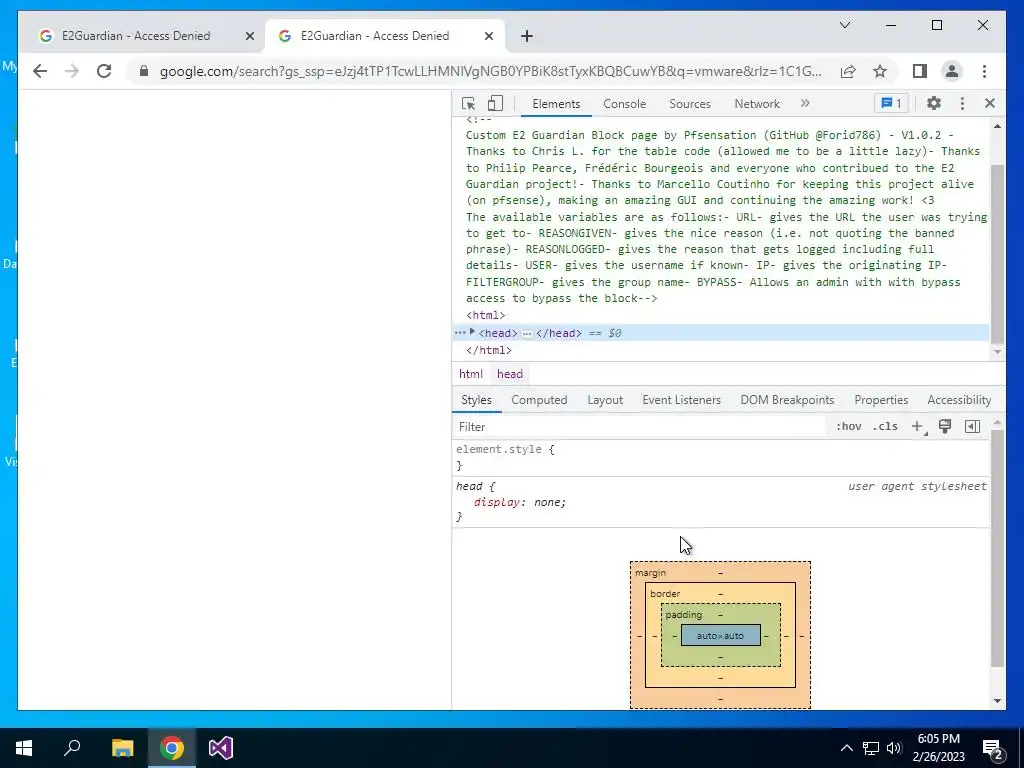Open the DOM Breakpoints tab

point(787,400)
